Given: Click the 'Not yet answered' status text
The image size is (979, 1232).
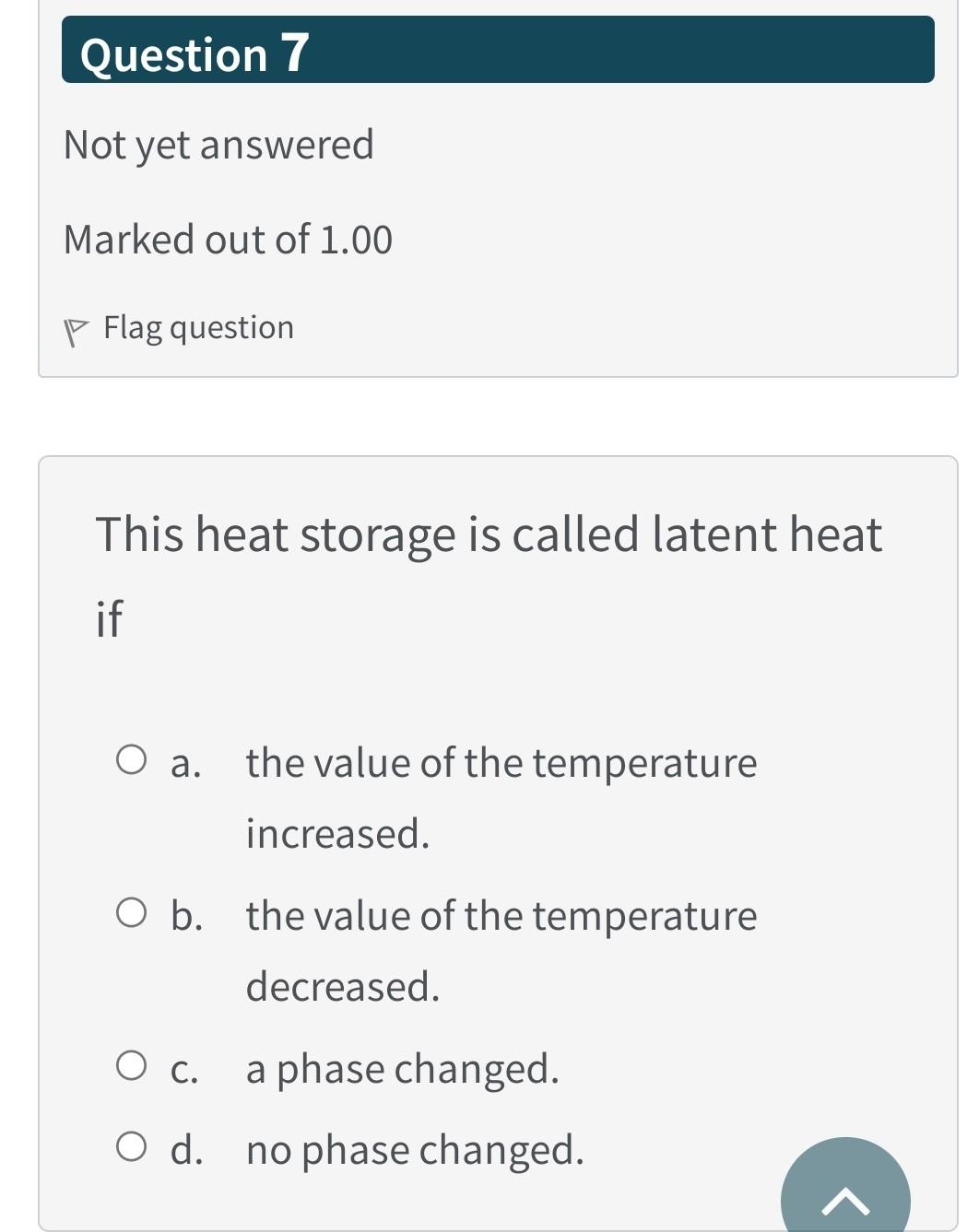Looking at the screenshot, I should coord(218,146).
